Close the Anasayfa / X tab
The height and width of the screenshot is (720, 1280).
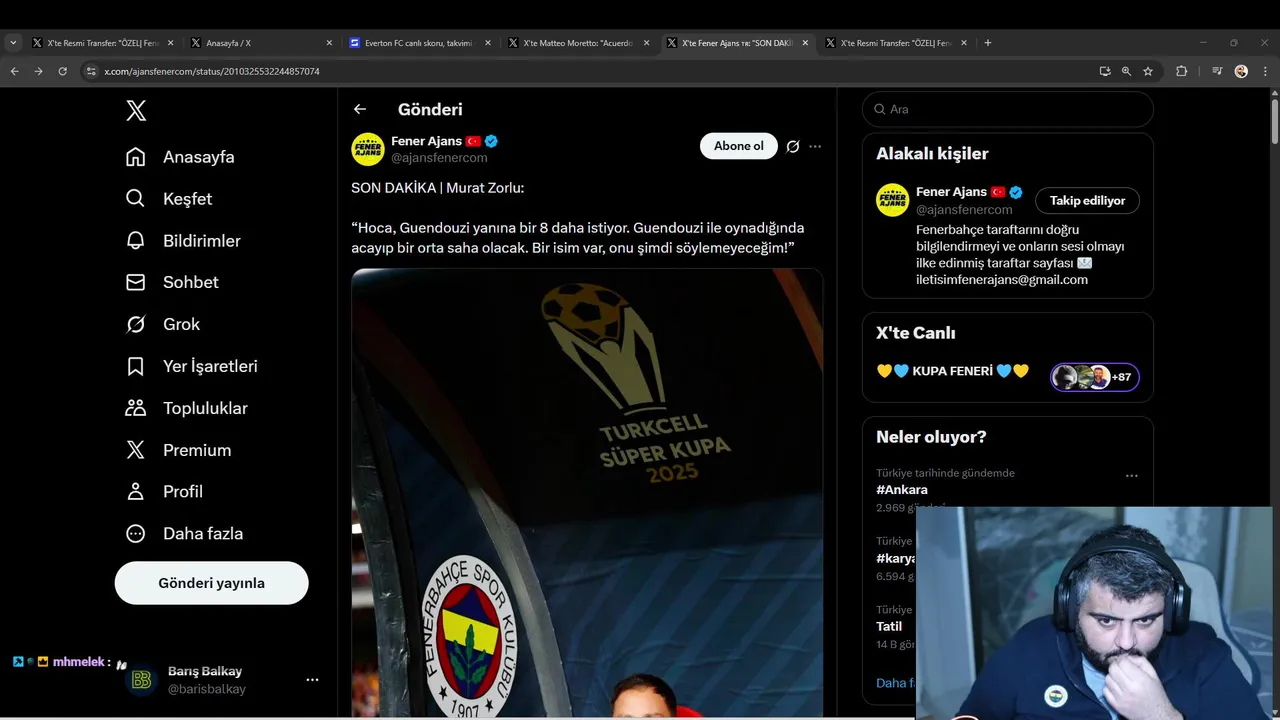click(329, 43)
